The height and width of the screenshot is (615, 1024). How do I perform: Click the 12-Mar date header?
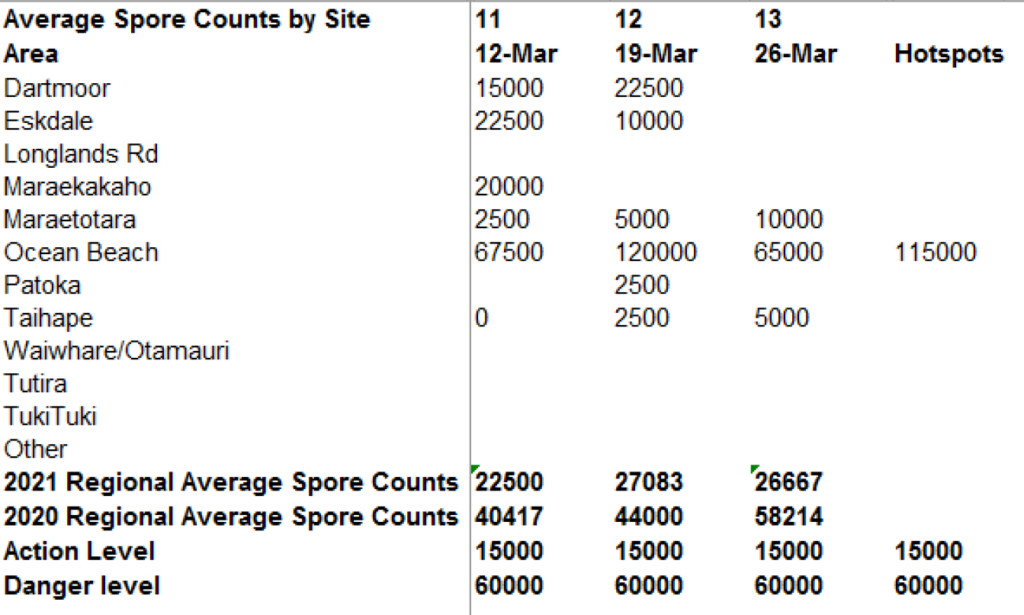pyautogui.click(x=516, y=54)
